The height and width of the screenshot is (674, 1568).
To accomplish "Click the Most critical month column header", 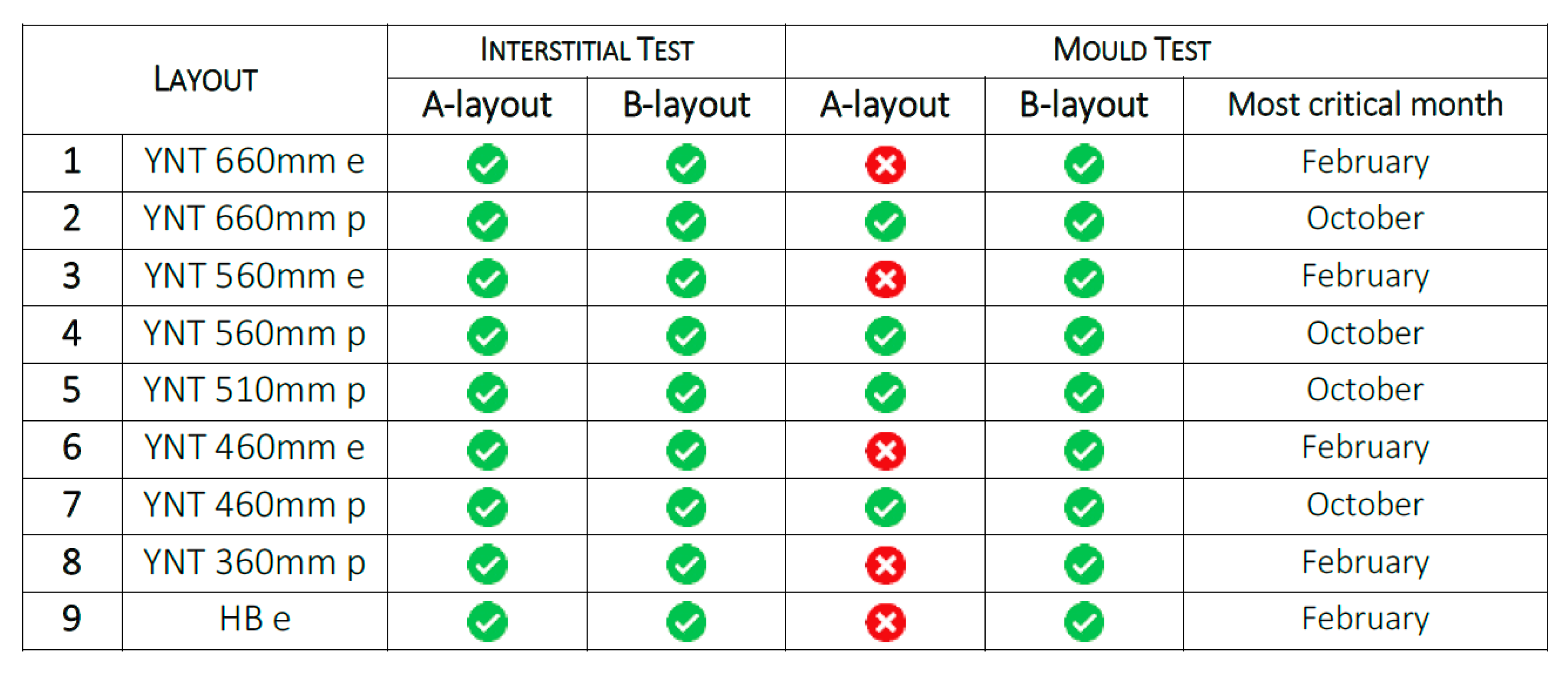I will [x=1365, y=105].
